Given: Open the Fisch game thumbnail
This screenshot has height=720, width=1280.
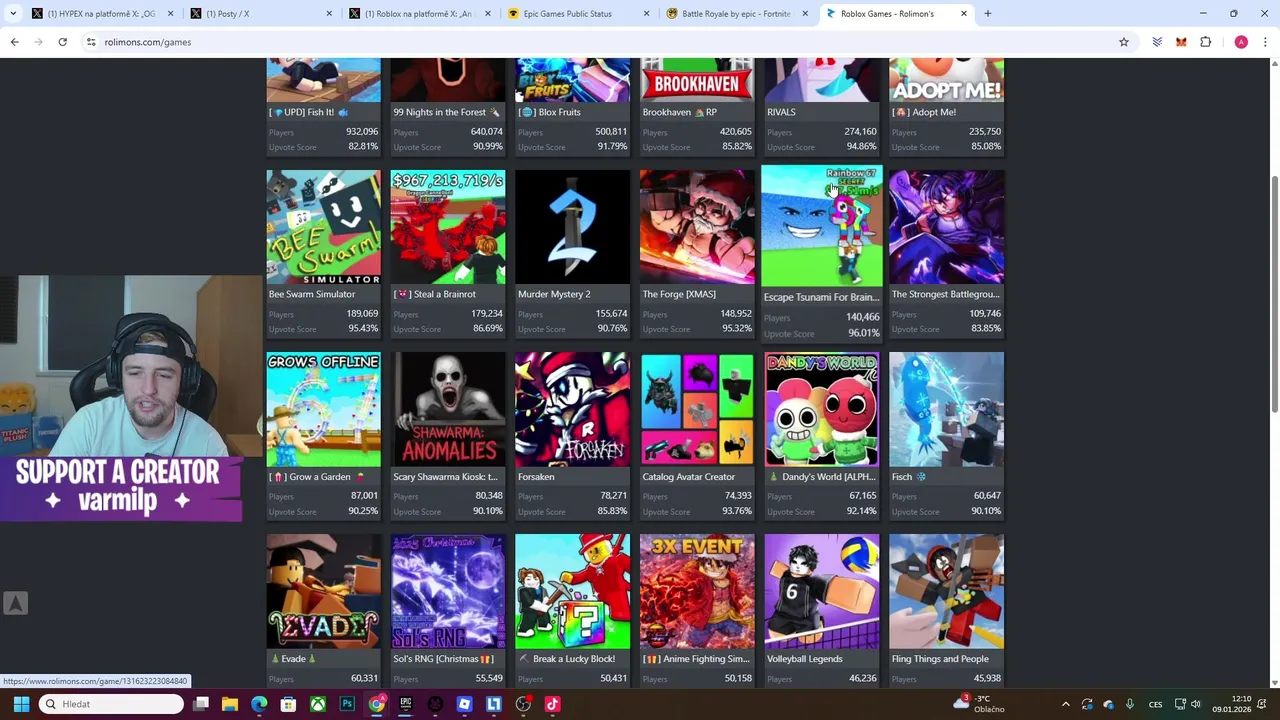Looking at the screenshot, I should pyautogui.click(x=946, y=409).
